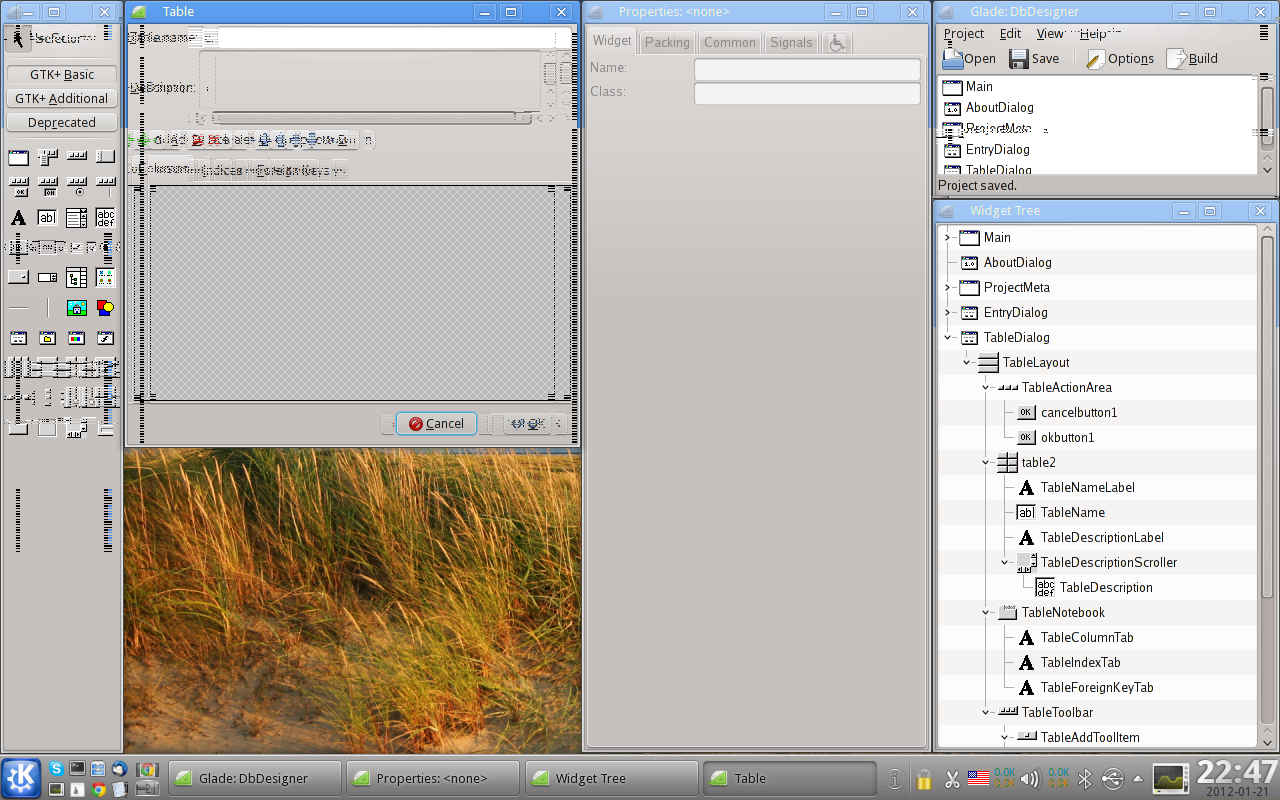
Task: Open the KDE application launcher menu
Action: 21,777
